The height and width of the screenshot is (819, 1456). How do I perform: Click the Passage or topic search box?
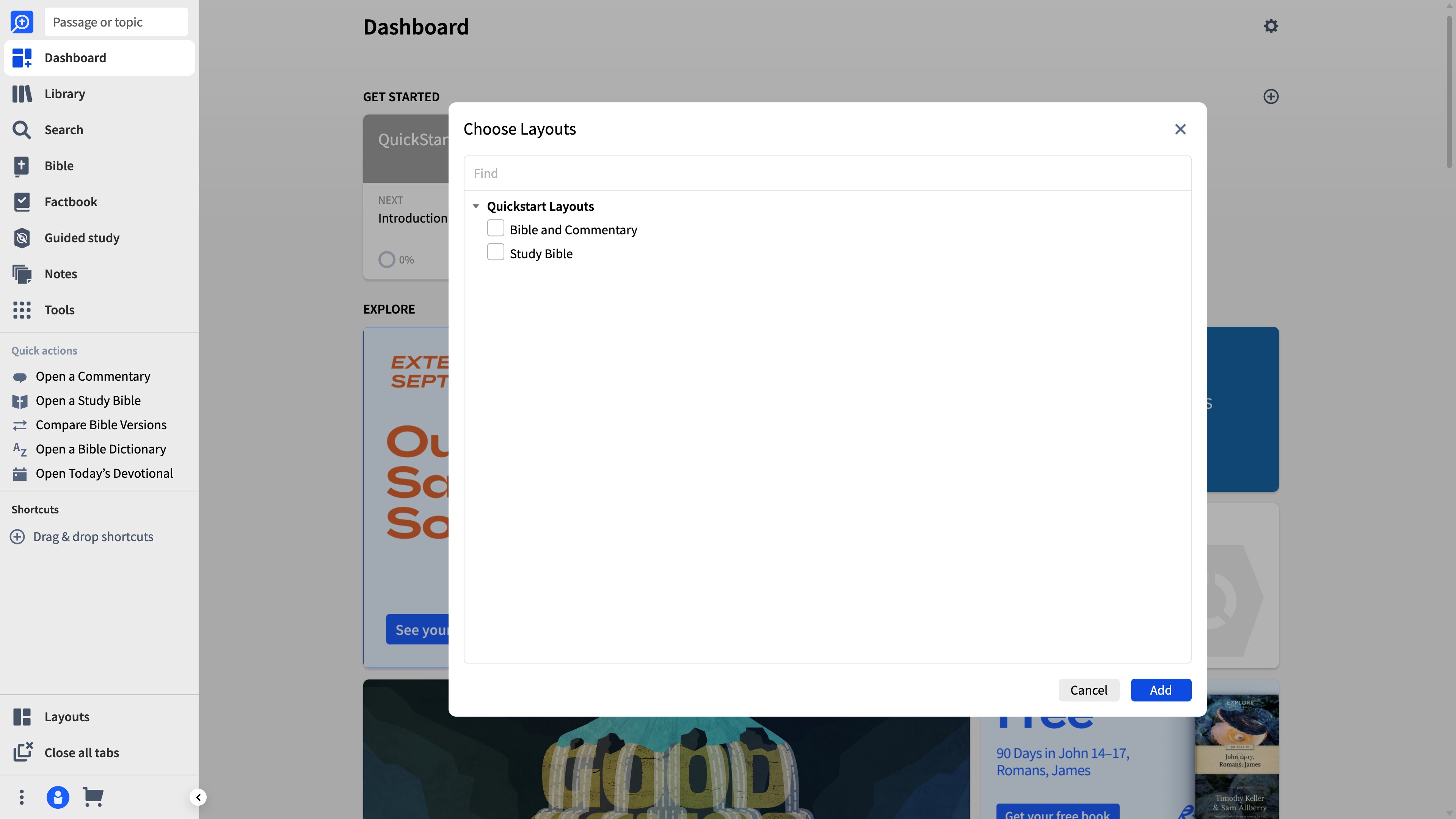point(116,22)
